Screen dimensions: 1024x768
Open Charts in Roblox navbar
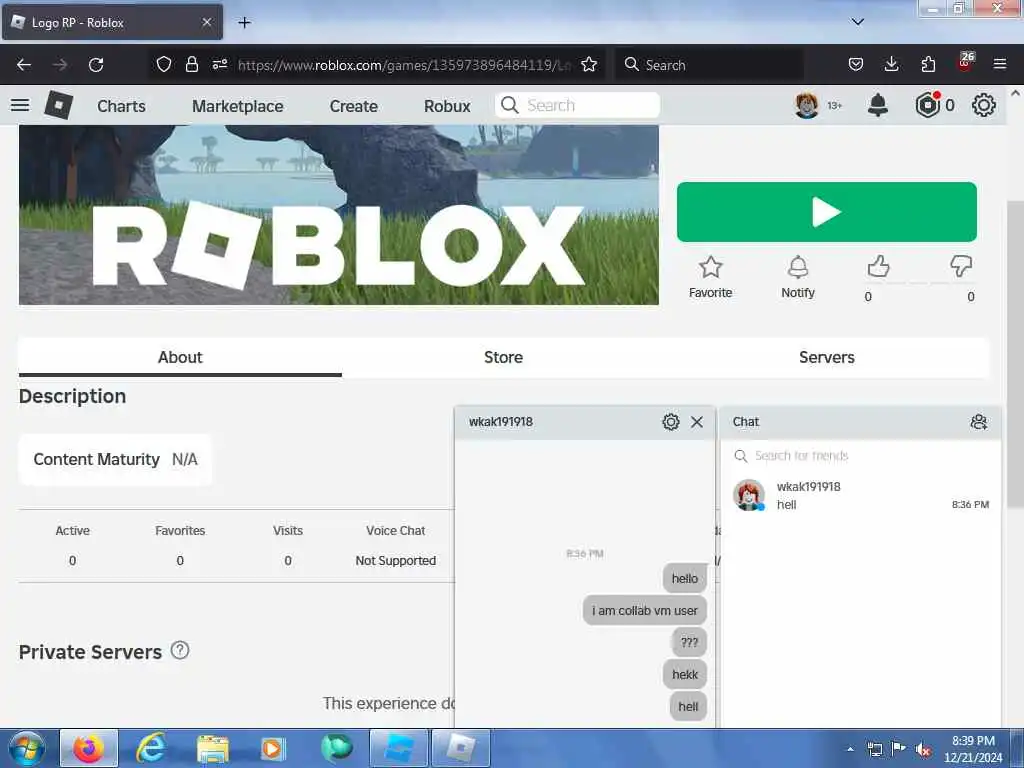tap(121, 106)
